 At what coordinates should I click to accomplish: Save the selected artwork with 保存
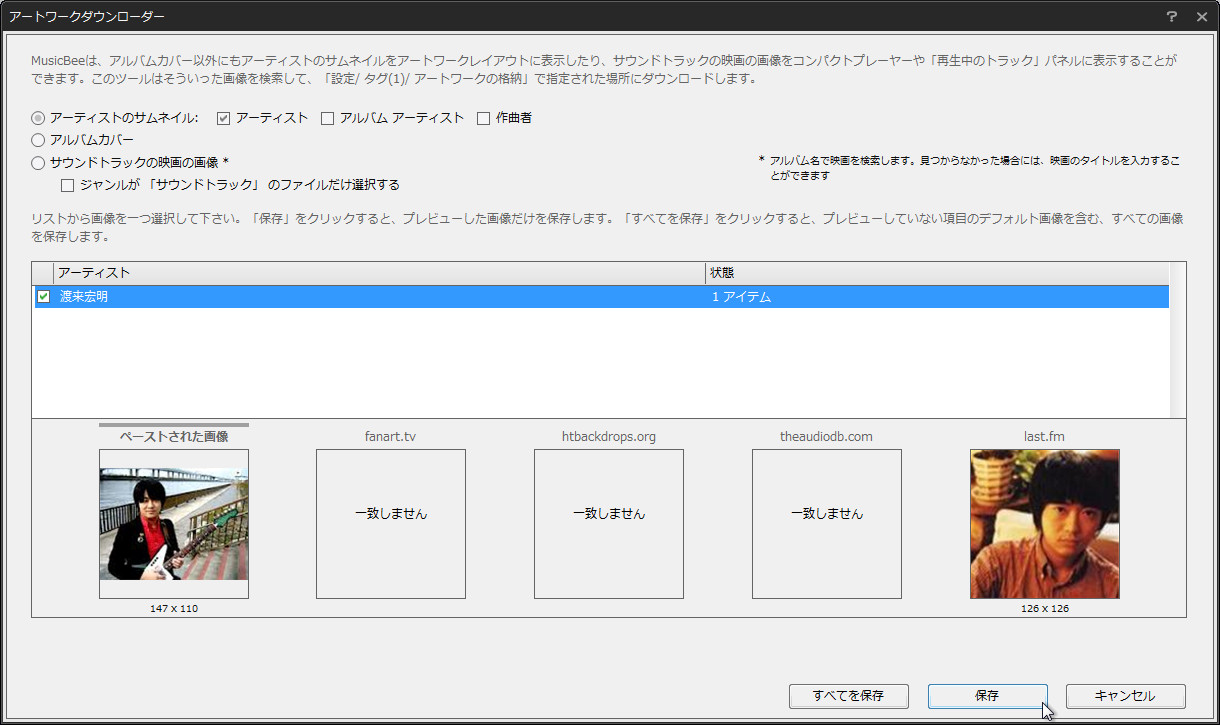[x=987, y=696]
